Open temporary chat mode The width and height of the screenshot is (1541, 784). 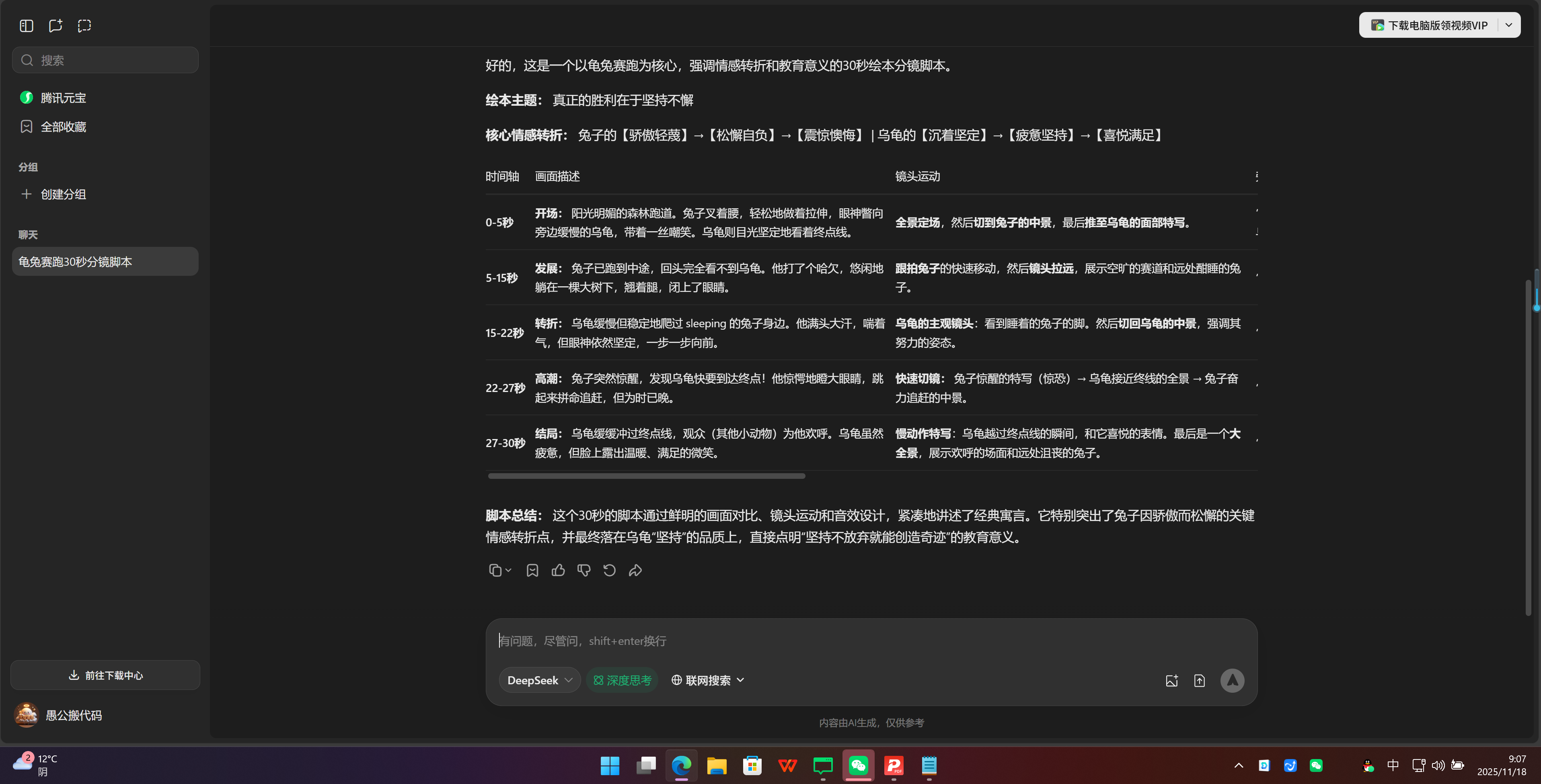tap(84, 26)
